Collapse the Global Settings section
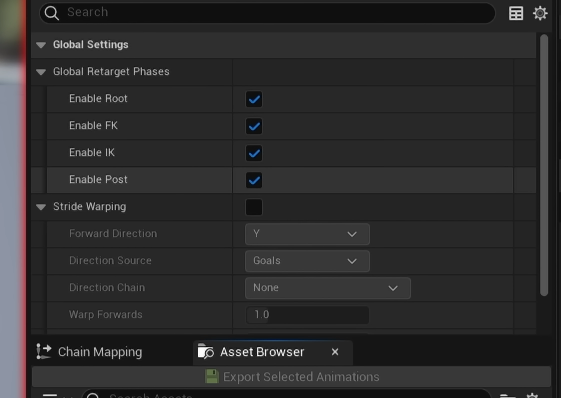The height and width of the screenshot is (398, 561). click(41, 45)
